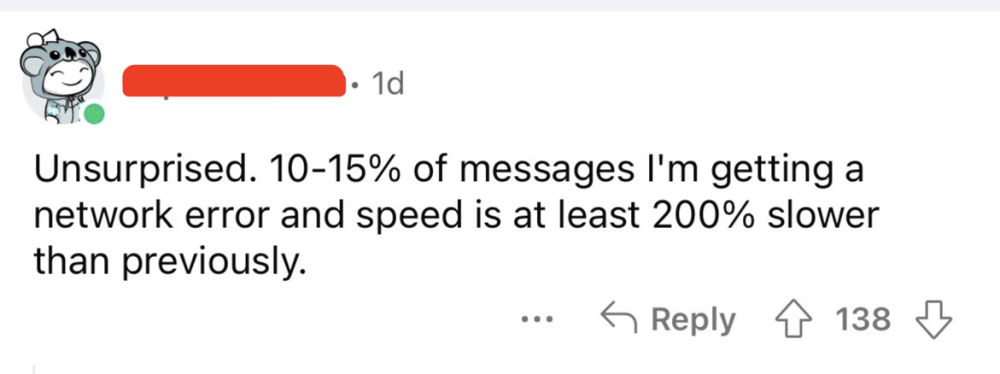Screen dimensions: 1000x374
Task: Click the word Unsurprised in the comment
Action: click(x=145, y=173)
